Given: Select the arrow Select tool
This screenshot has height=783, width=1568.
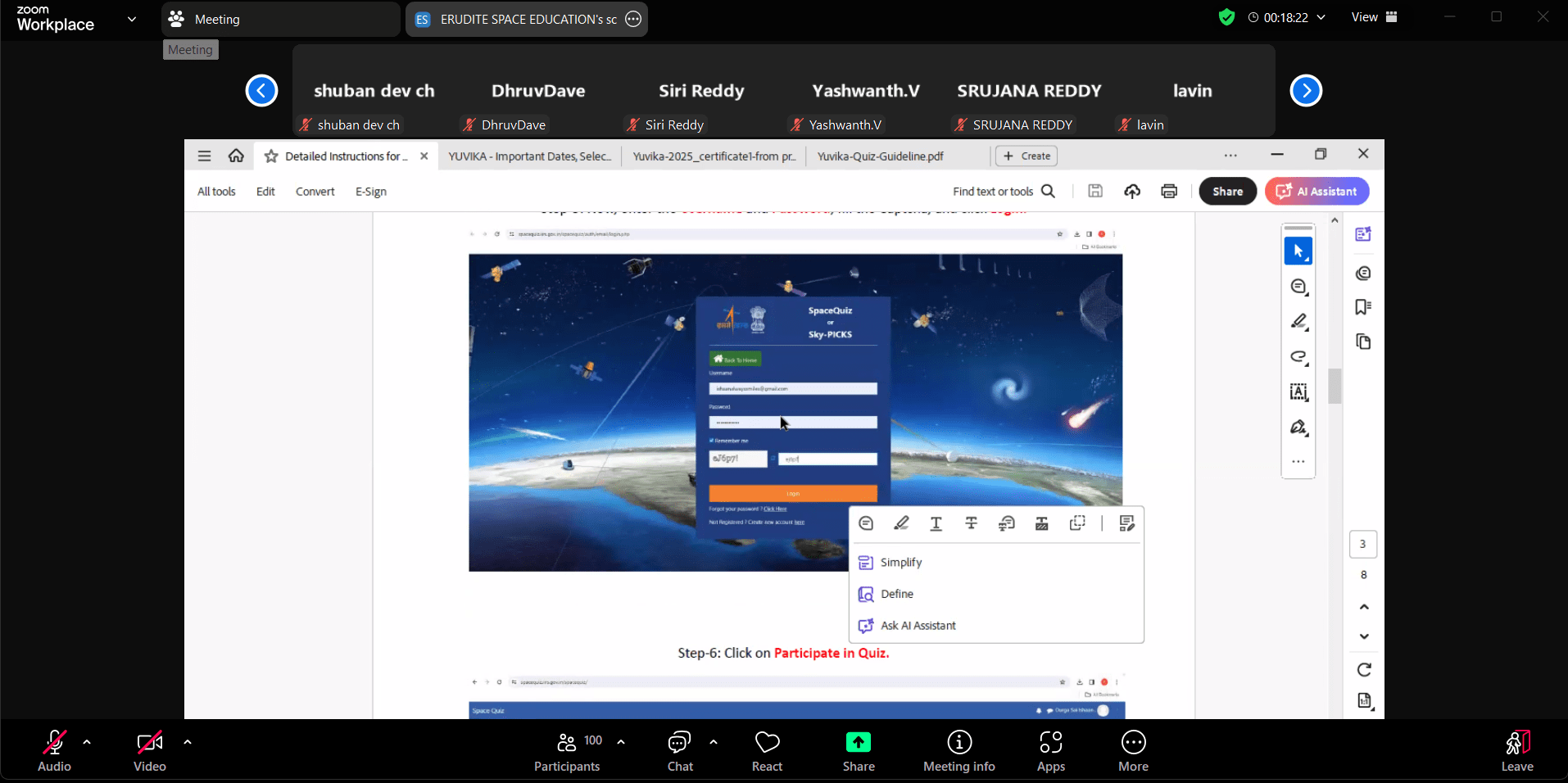Looking at the screenshot, I should 1298,251.
